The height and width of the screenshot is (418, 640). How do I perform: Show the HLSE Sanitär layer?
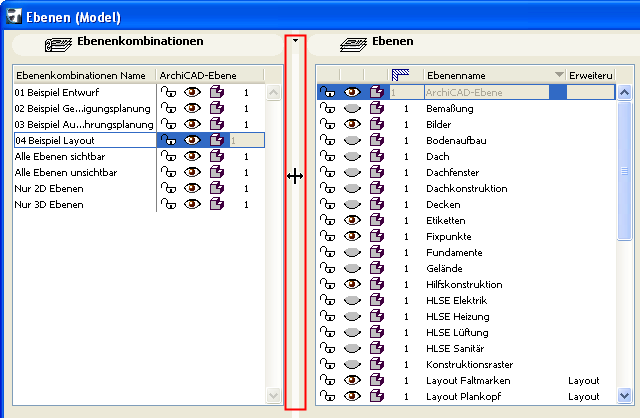[x=352, y=348]
